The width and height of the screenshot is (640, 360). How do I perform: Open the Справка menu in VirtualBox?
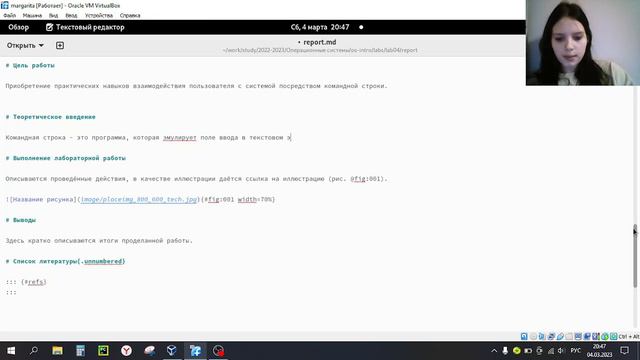130,16
